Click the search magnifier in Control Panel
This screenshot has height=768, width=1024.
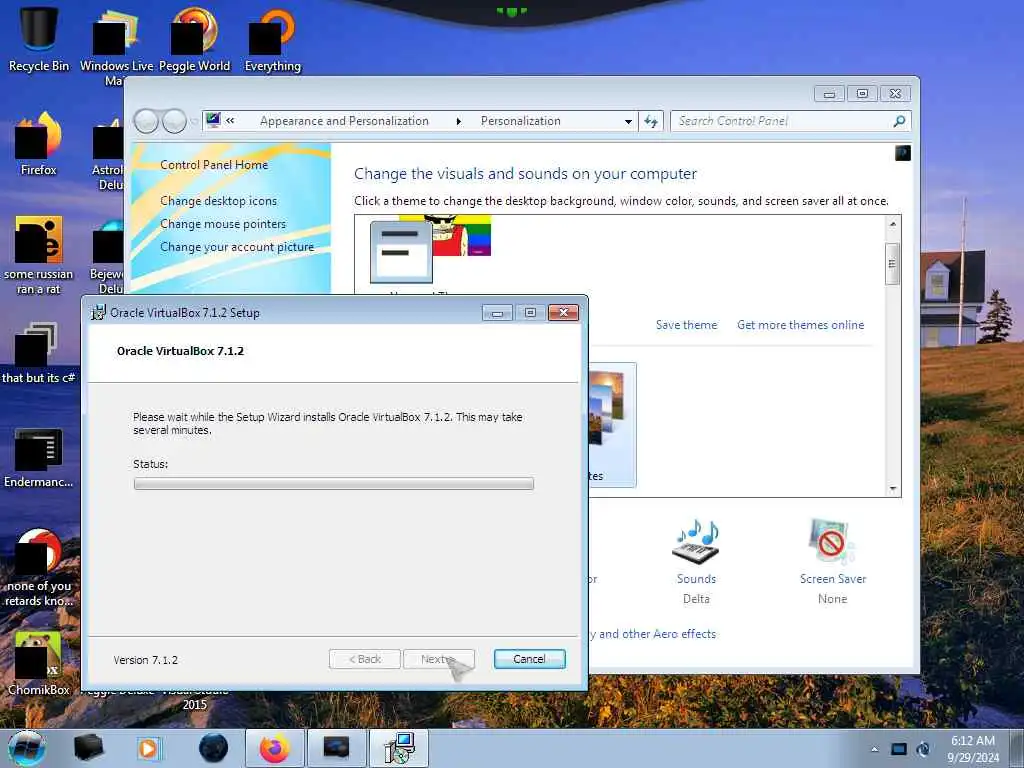click(x=899, y=121)
